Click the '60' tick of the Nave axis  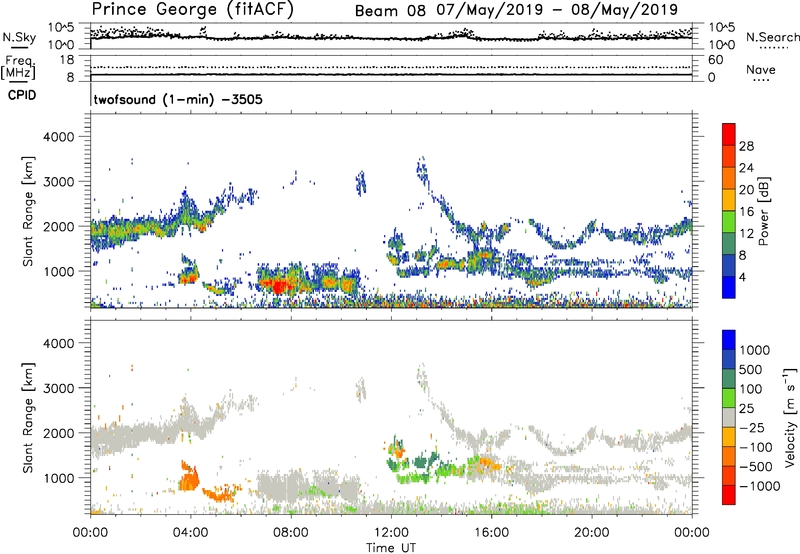[x=715, y=60]
